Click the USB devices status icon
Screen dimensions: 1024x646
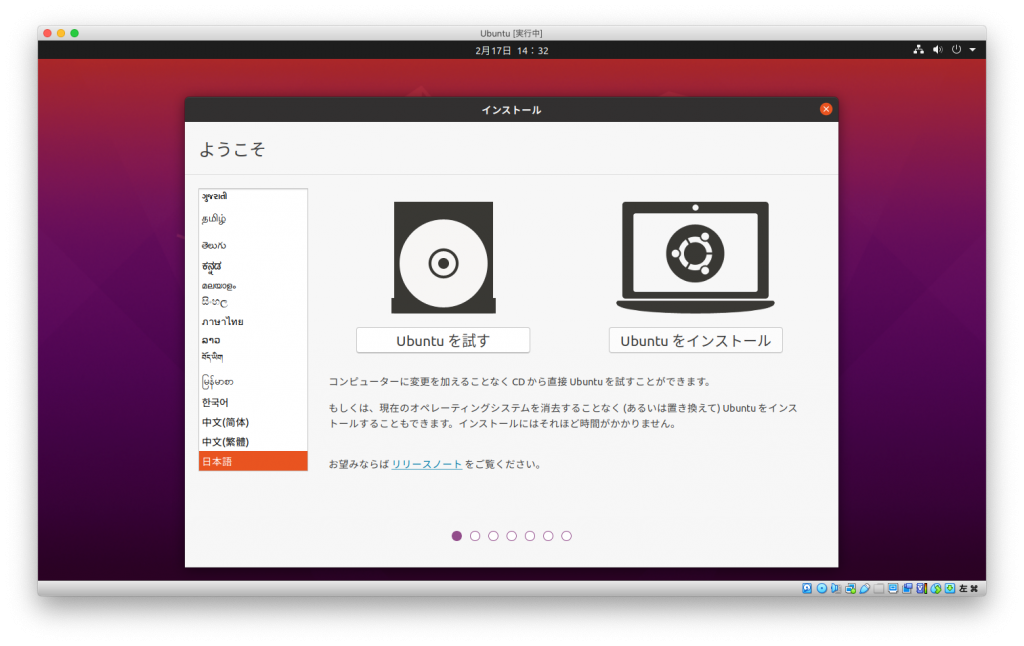click(864, 589)
